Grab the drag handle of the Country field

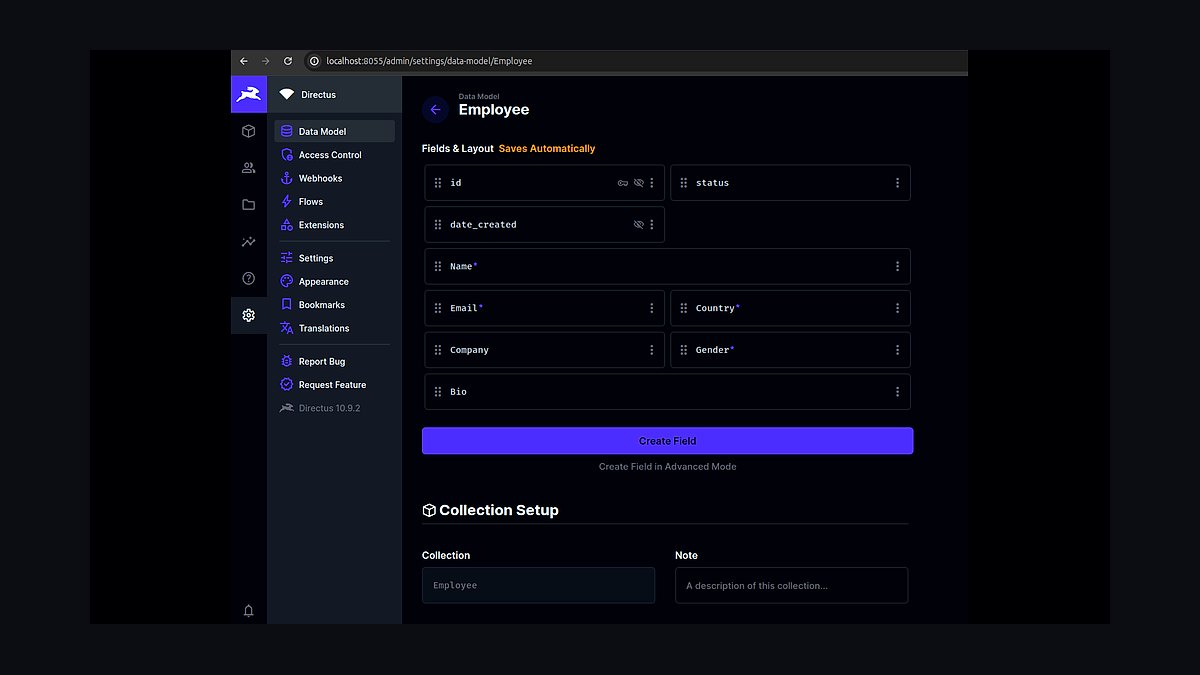tap(684, 308)
